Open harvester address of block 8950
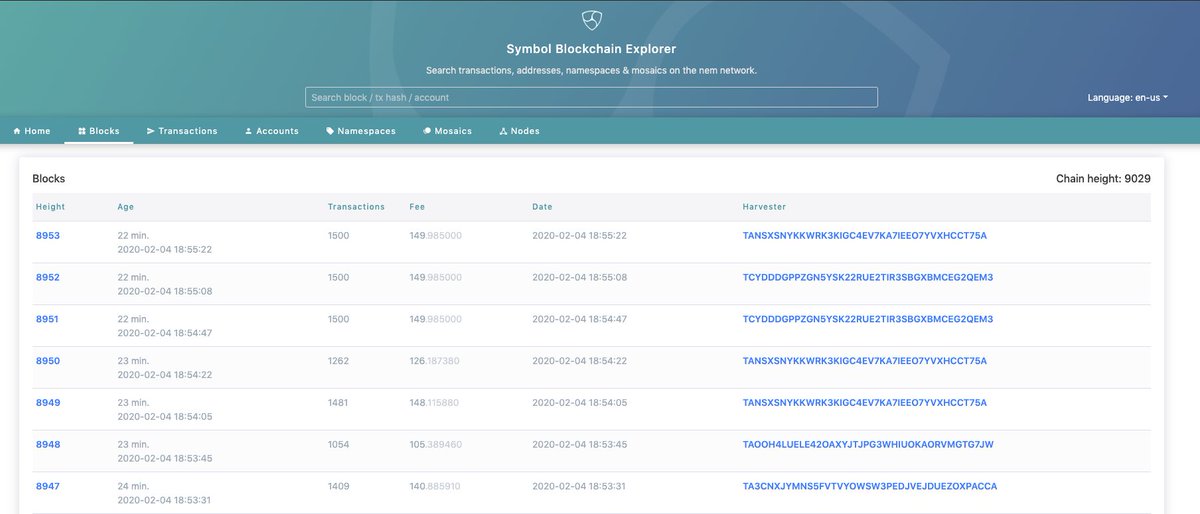 [x=865, y=361]
